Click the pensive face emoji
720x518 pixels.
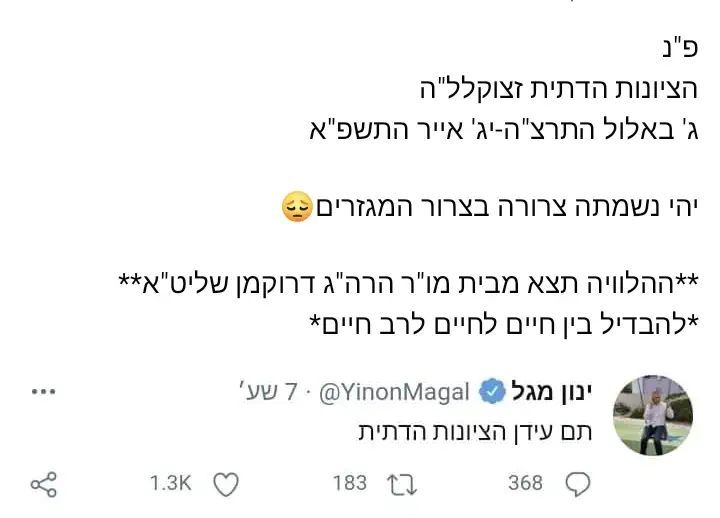[x=298, y=208]
